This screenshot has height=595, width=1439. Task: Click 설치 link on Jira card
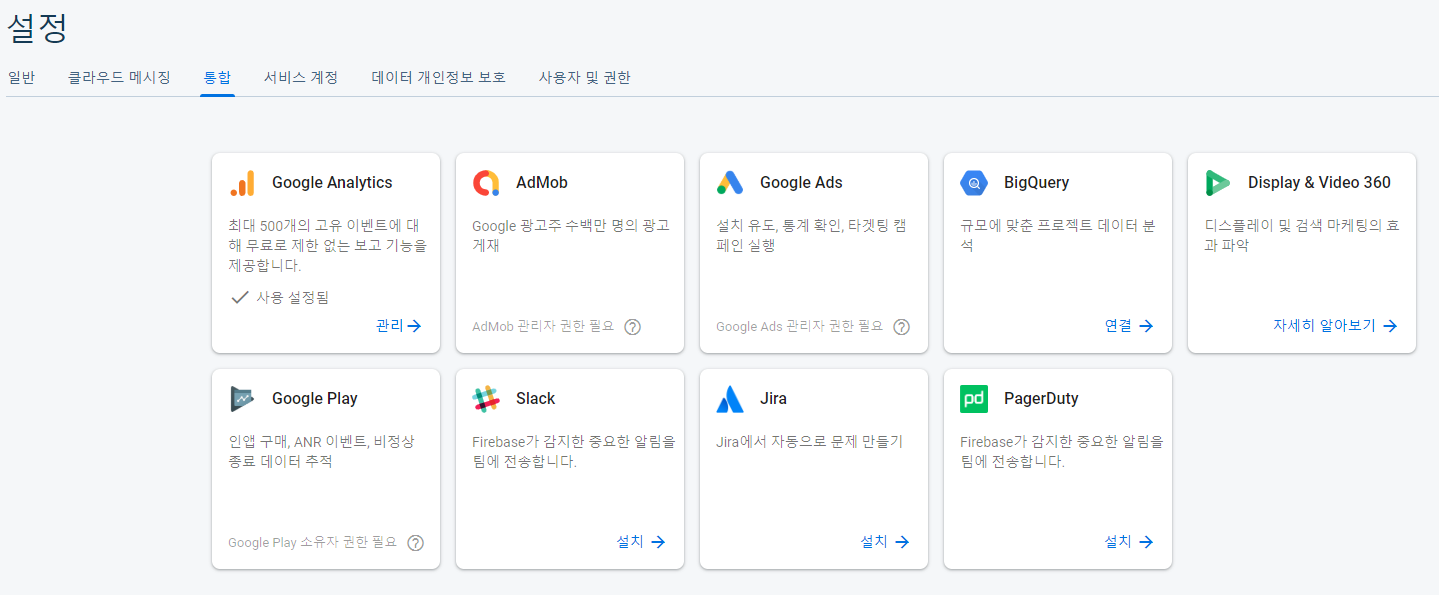tap(885, 542)
